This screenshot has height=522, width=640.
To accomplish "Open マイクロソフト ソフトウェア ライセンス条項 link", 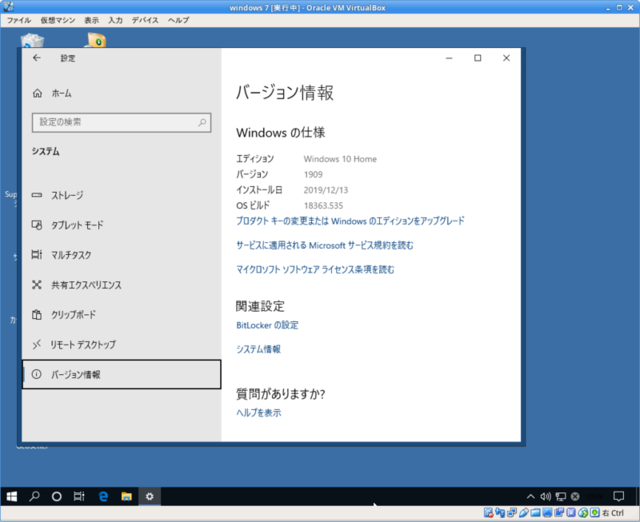I will point(315,269).
